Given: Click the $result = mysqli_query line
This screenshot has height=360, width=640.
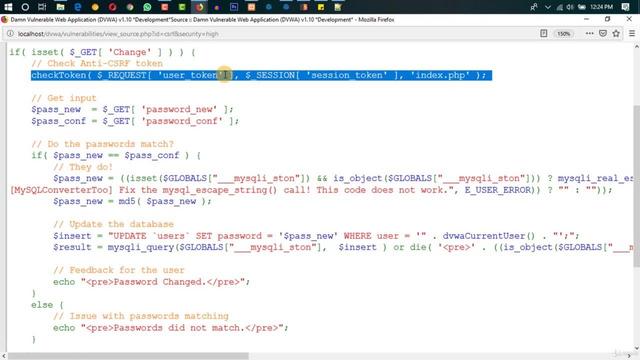Looking at the screenshot, I should 343,247.
